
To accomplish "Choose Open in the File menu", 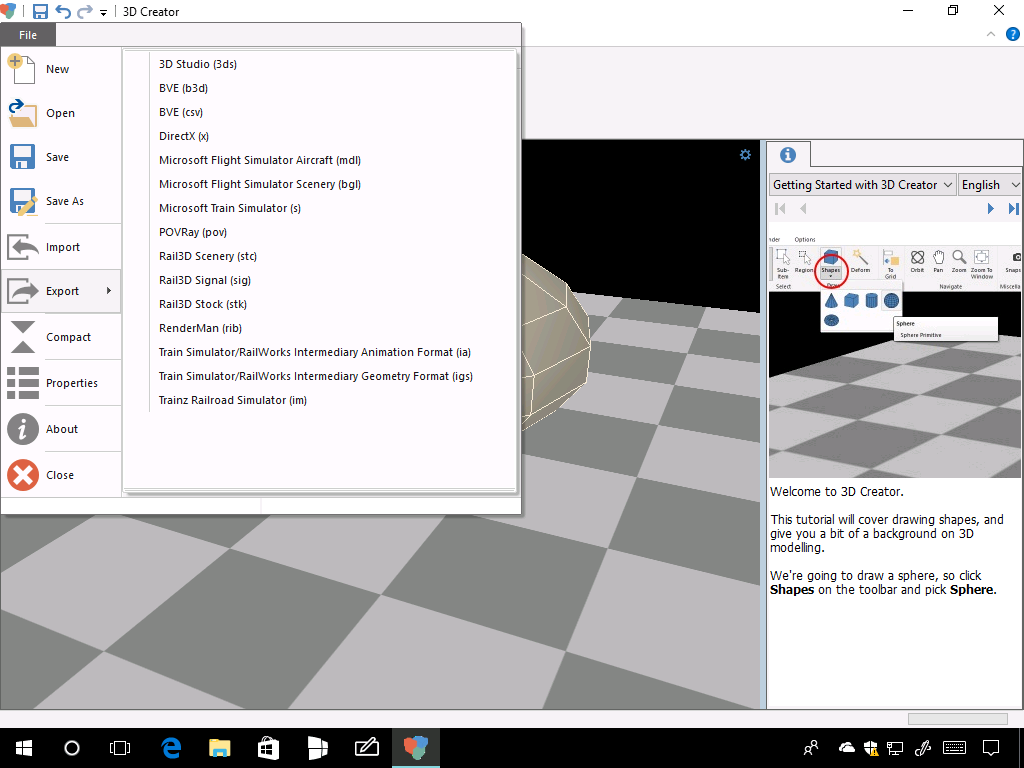I will (x=61, y=113).
